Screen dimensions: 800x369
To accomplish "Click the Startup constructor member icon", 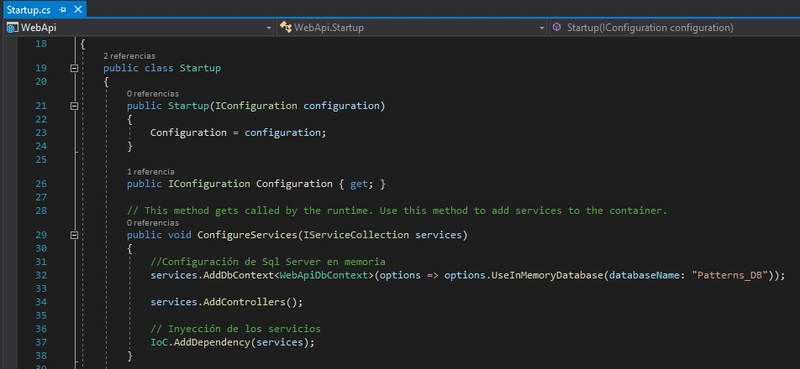I will coord(557,28).
